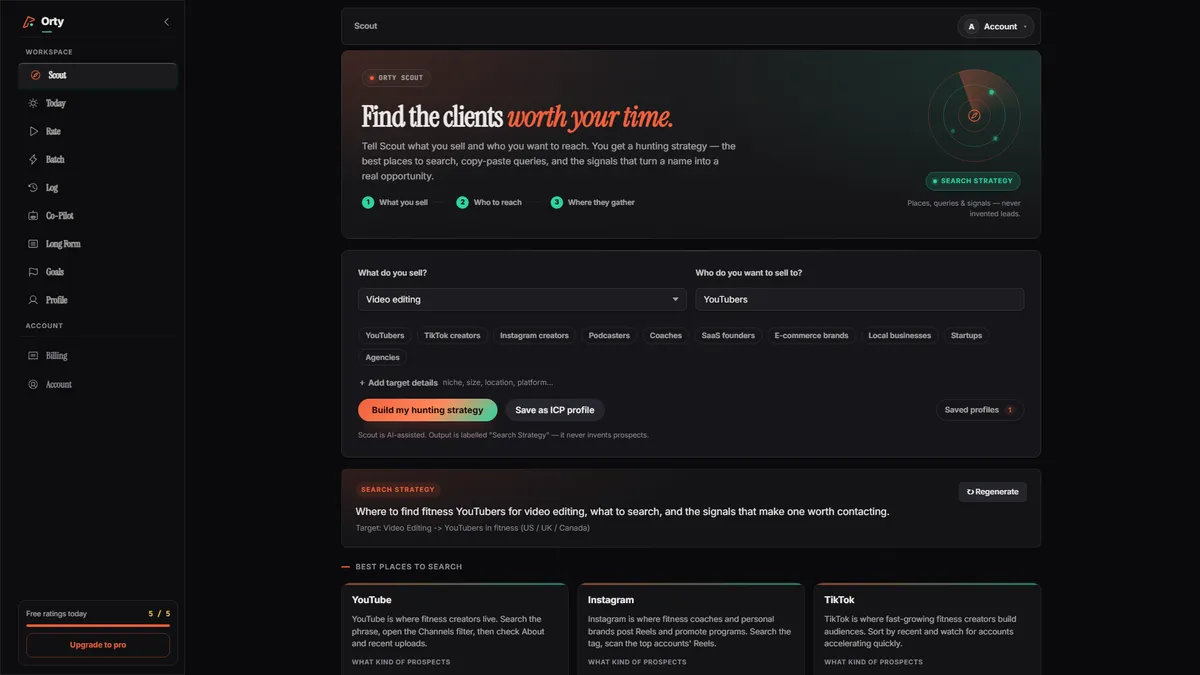Open the Today sun icon

(34, 103)
